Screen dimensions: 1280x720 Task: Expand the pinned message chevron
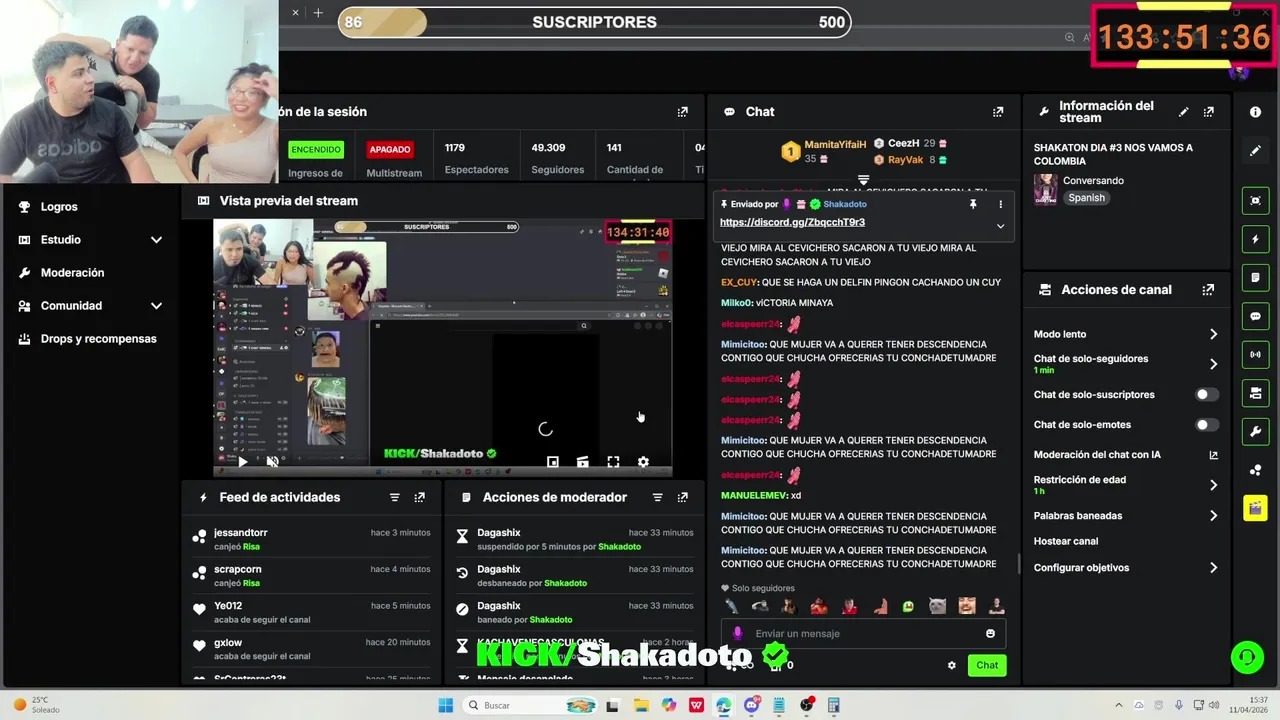tap(1000, 226)
